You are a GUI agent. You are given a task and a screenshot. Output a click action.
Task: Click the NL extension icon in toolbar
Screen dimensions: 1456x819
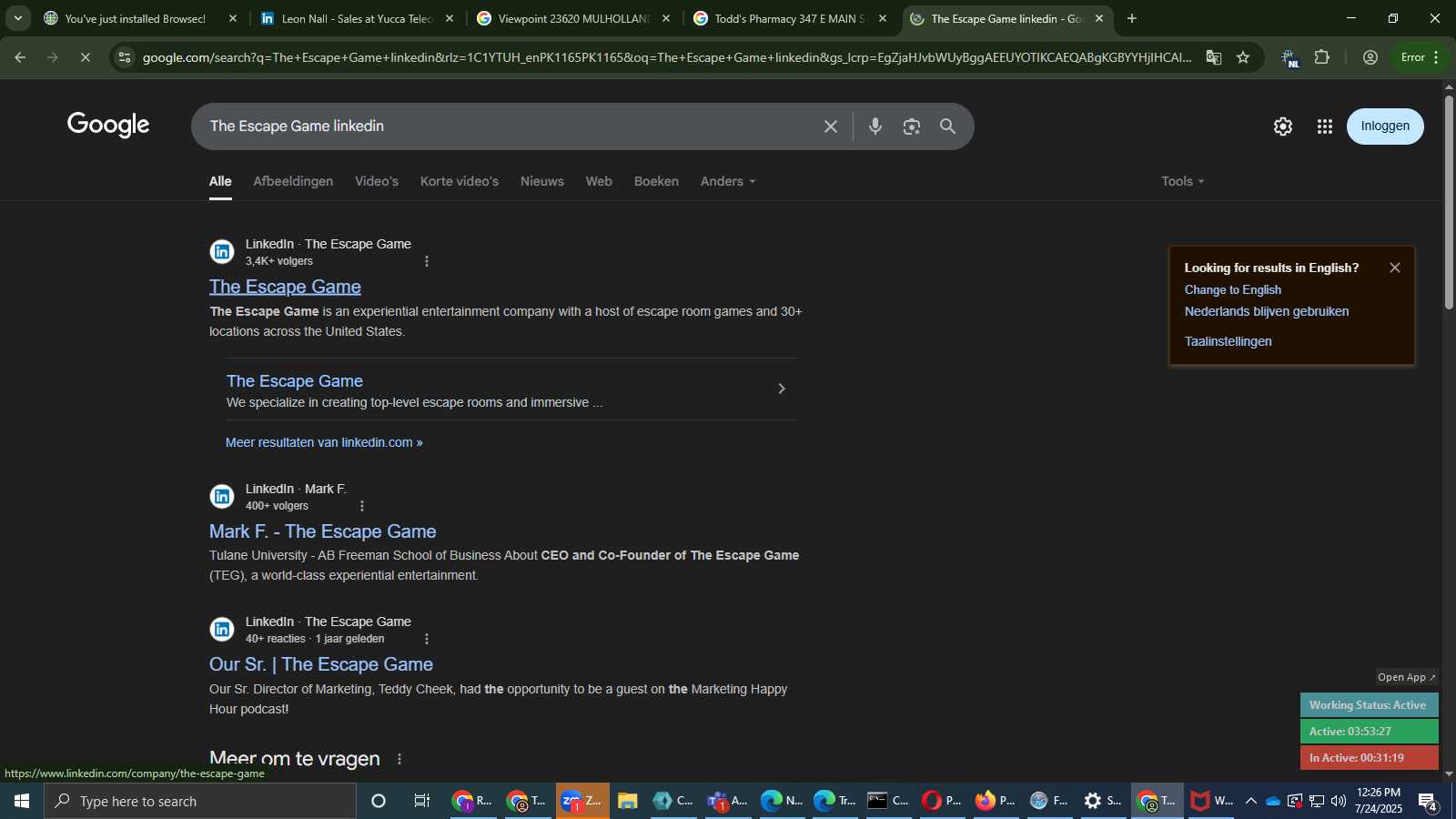coord(1290,58)
